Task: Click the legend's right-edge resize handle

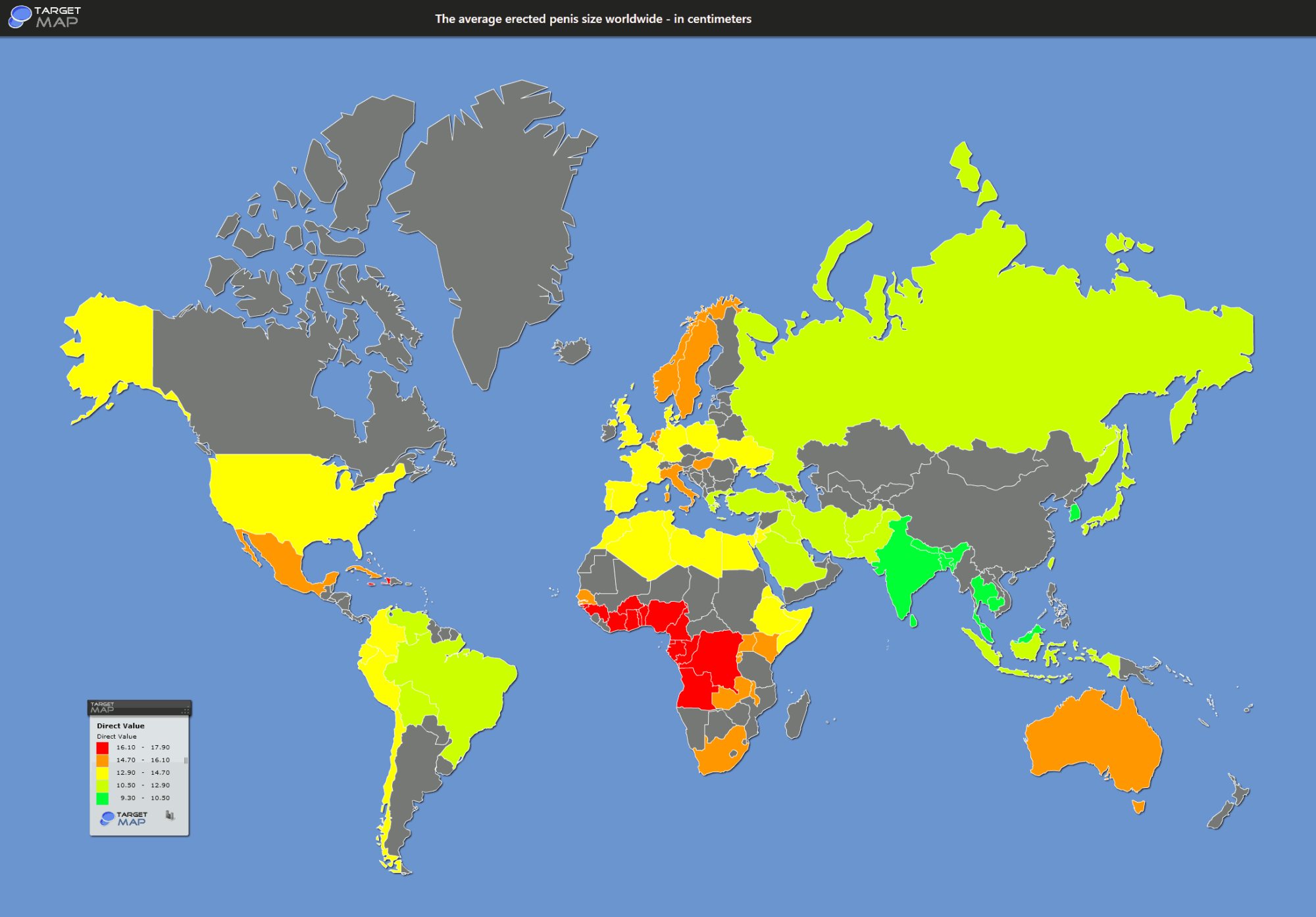Action: [x=186, y=760]
